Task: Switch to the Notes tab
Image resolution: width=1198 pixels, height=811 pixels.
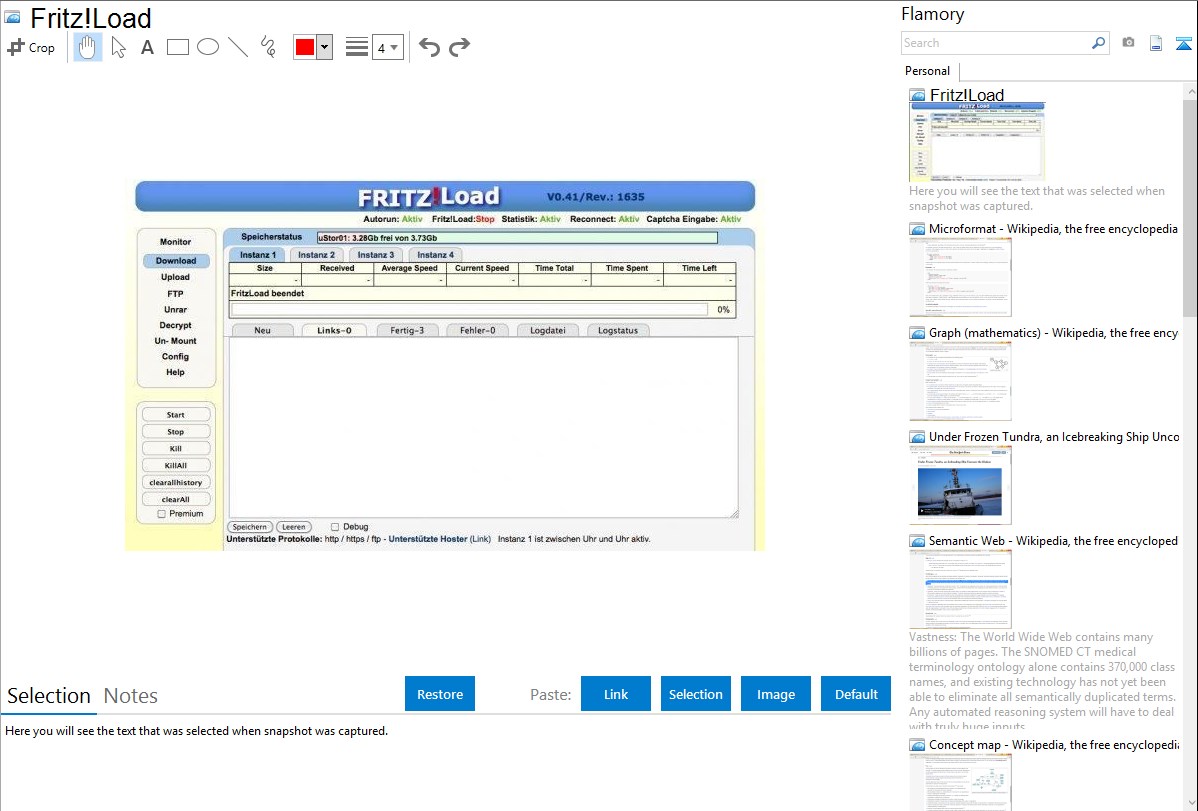Action: [131, 696]
